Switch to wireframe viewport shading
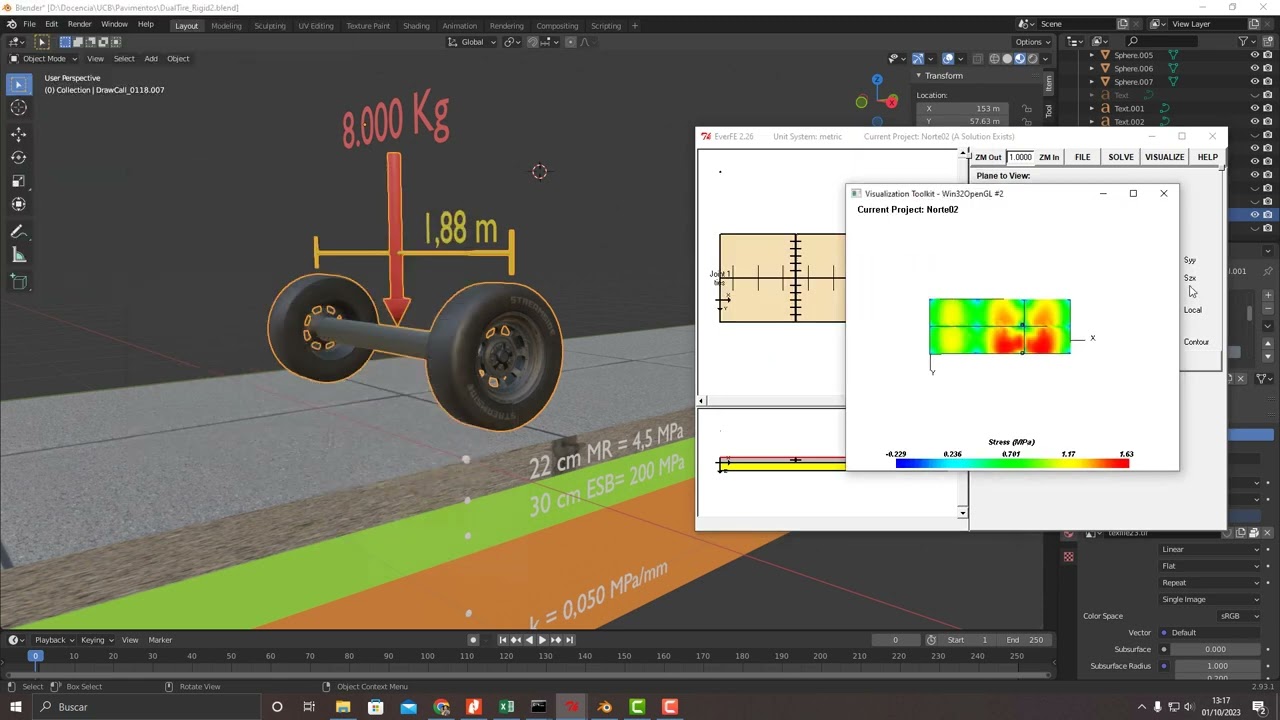Screen dimensions: 1280x720 click(994, 58)
